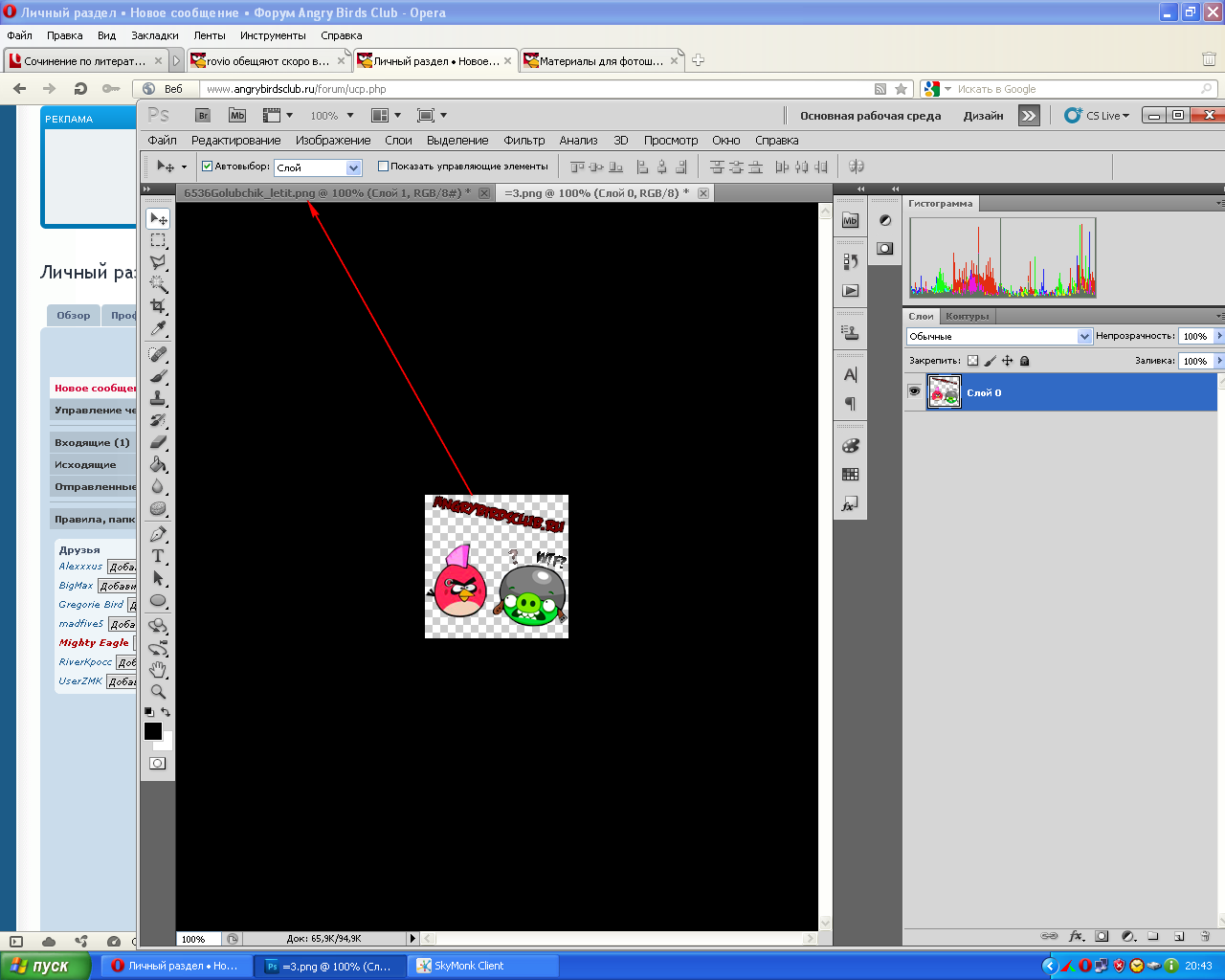The height and width of the screenshot is (980, 1225).
Task: Select the Magic Wand tool
Action: 158,283
